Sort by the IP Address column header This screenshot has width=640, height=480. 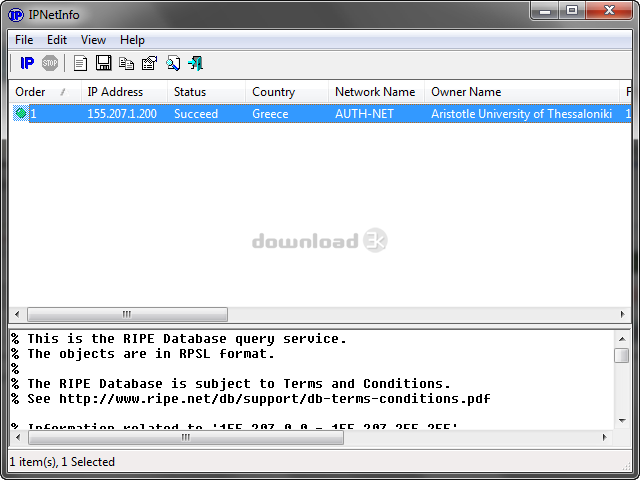pos(124,92)
